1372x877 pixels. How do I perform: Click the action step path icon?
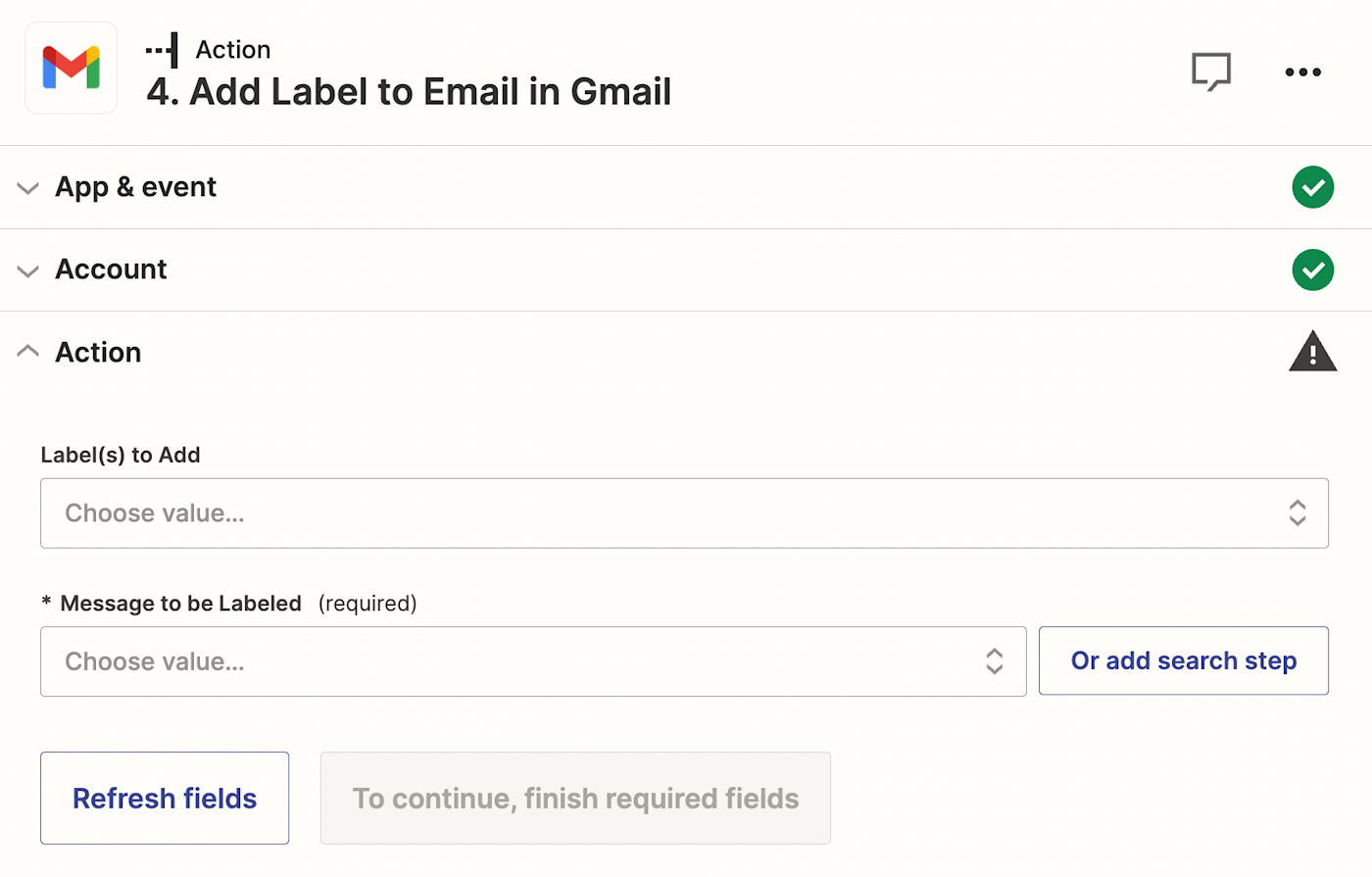(163, 50)
